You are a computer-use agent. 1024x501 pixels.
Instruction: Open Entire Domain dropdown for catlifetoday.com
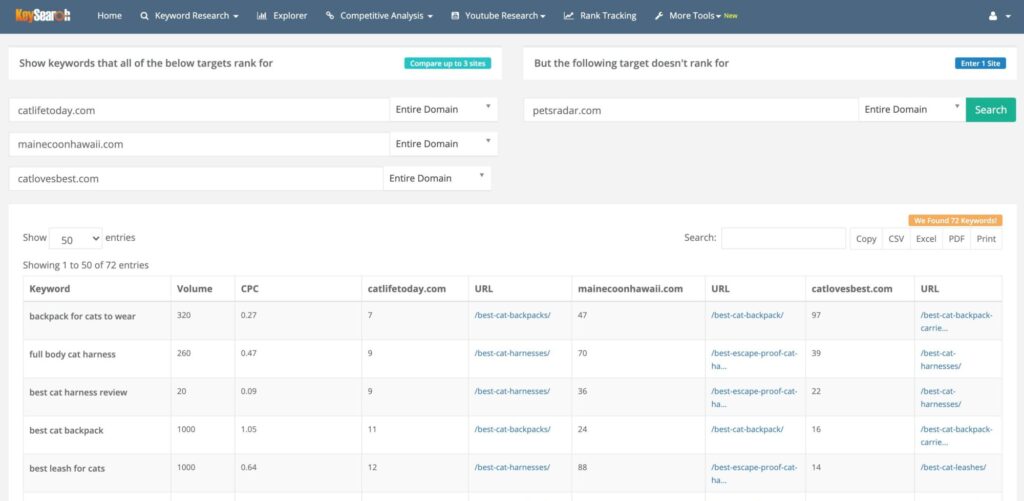click(442, 110)
